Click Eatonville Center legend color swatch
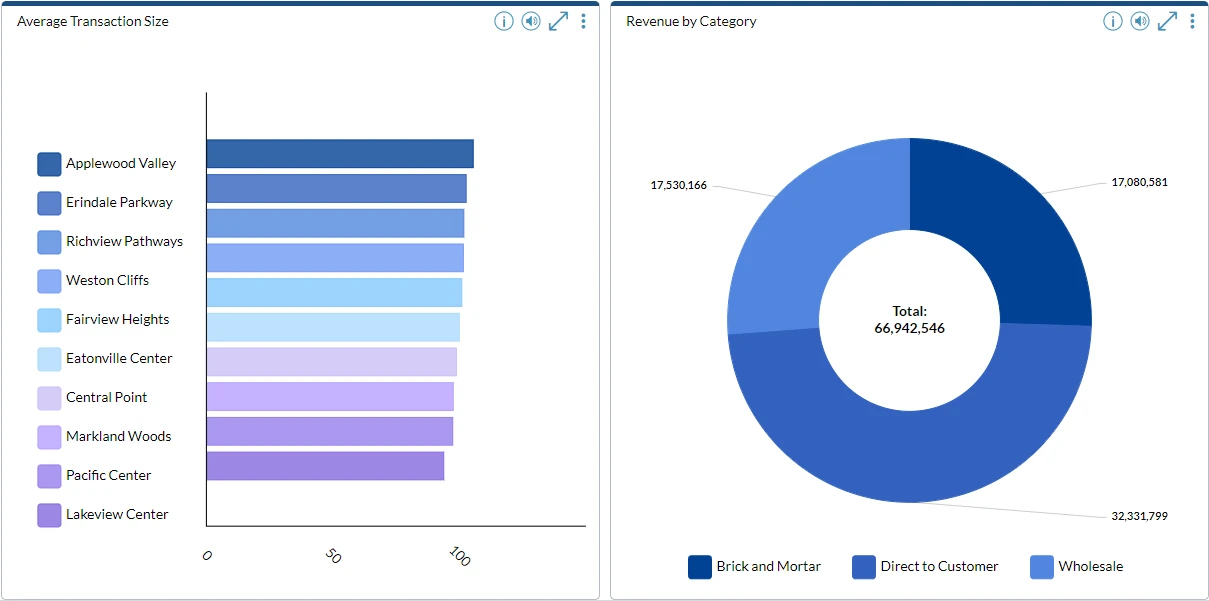 [49, 359]
